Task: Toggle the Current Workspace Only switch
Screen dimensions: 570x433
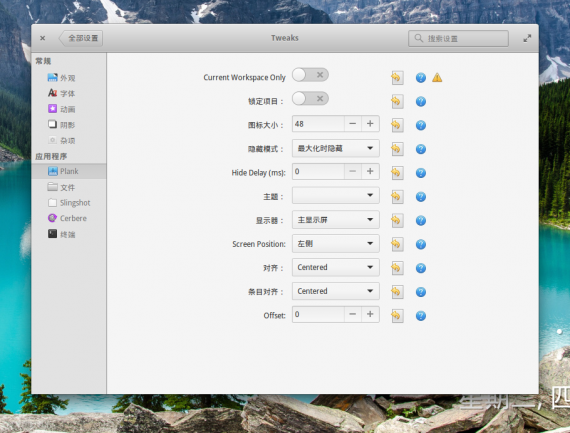Action: click(310, 75)
